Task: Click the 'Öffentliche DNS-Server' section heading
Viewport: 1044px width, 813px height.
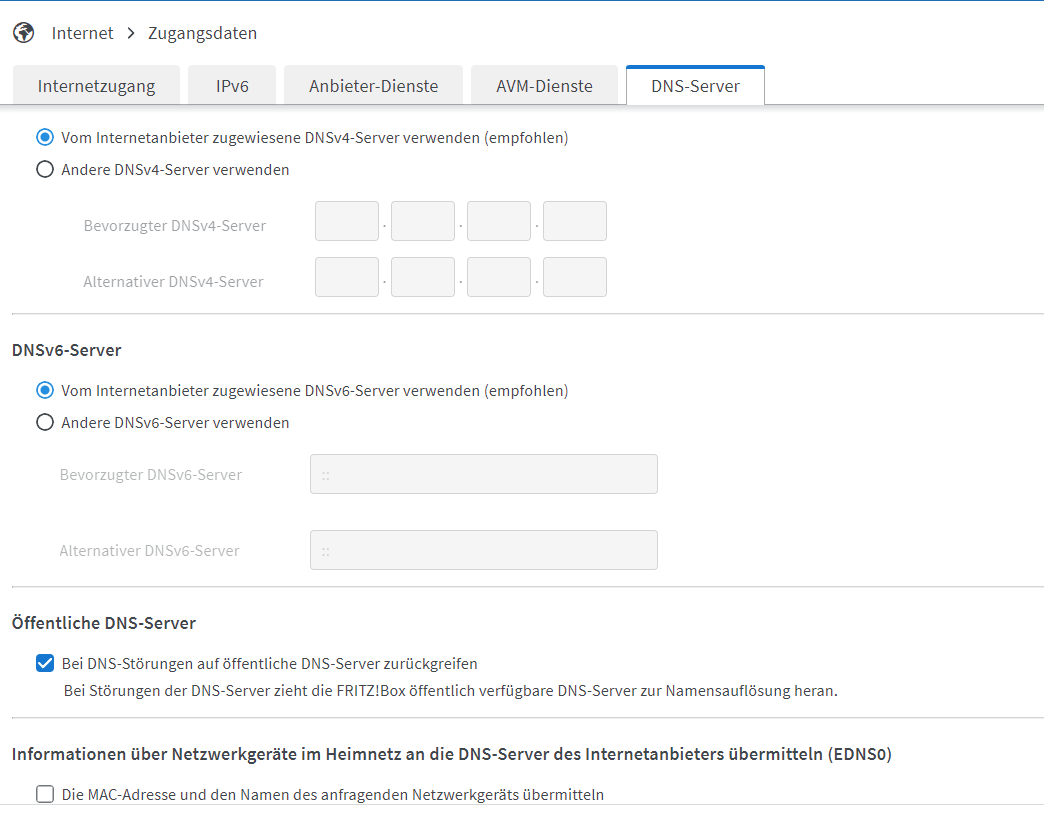Action: click(104, 623)
